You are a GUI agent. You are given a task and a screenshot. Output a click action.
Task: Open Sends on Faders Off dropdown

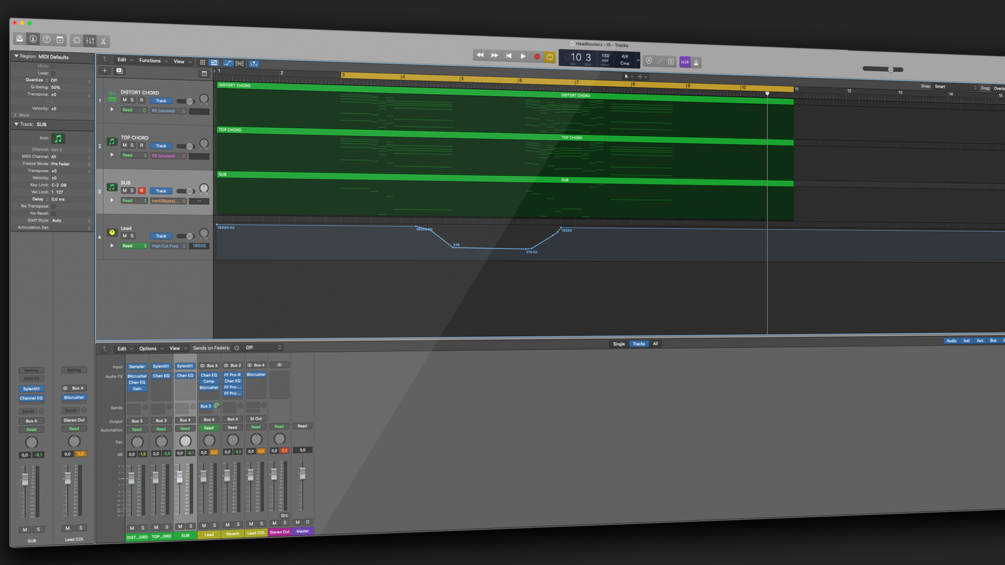coord(263,348)
